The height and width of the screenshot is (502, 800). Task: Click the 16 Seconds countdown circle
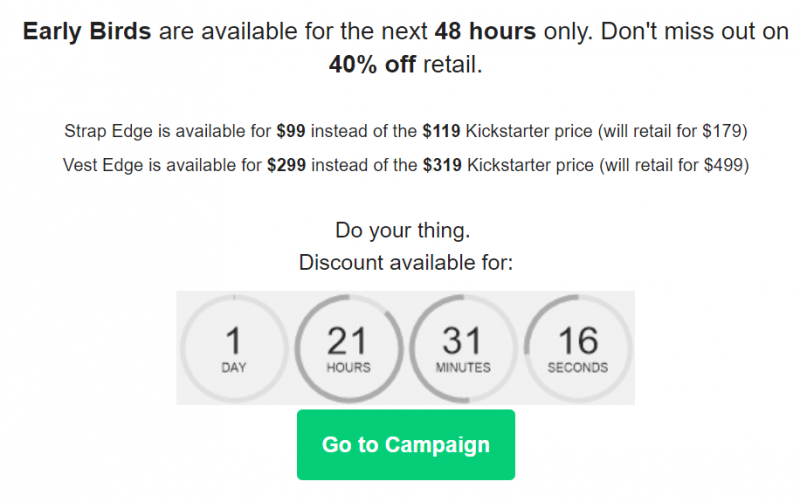(x=577, y=348)
